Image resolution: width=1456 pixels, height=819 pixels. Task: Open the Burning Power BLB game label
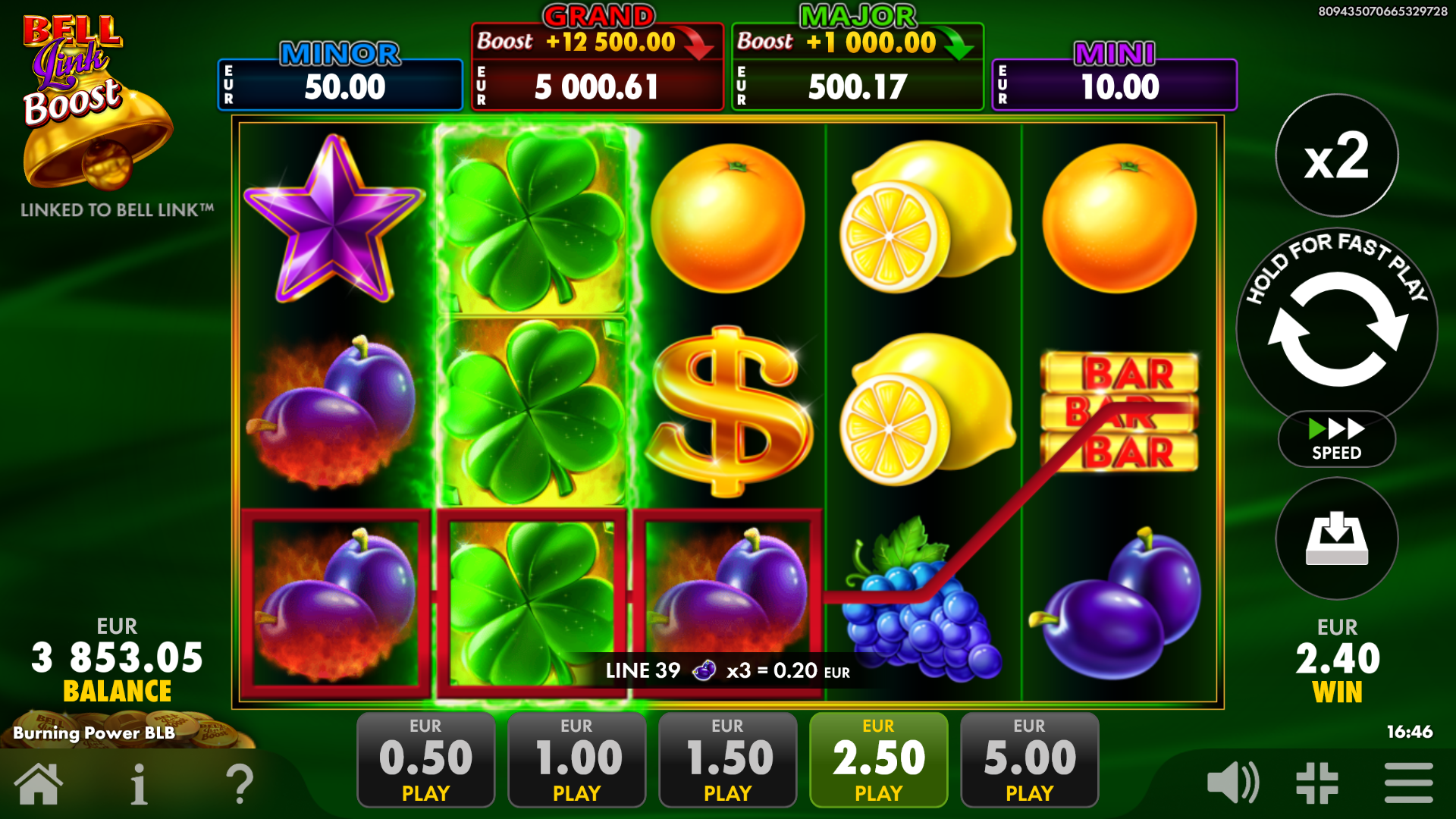coord(94,733)
